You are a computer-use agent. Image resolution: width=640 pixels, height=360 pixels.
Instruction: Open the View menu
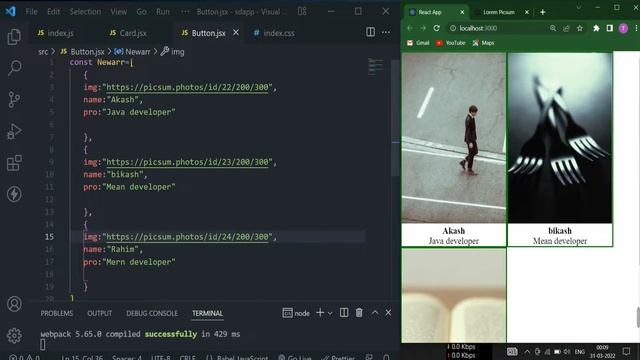(118, 12)
